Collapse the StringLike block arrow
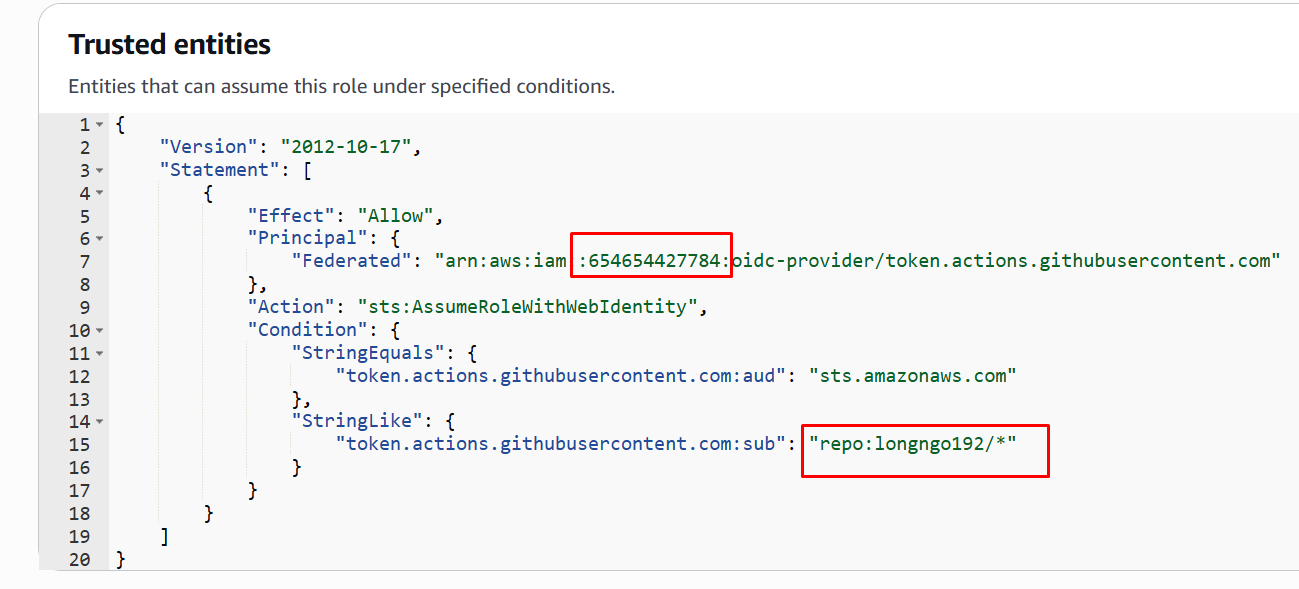The image size is (1299, 589). coord(99,422)
